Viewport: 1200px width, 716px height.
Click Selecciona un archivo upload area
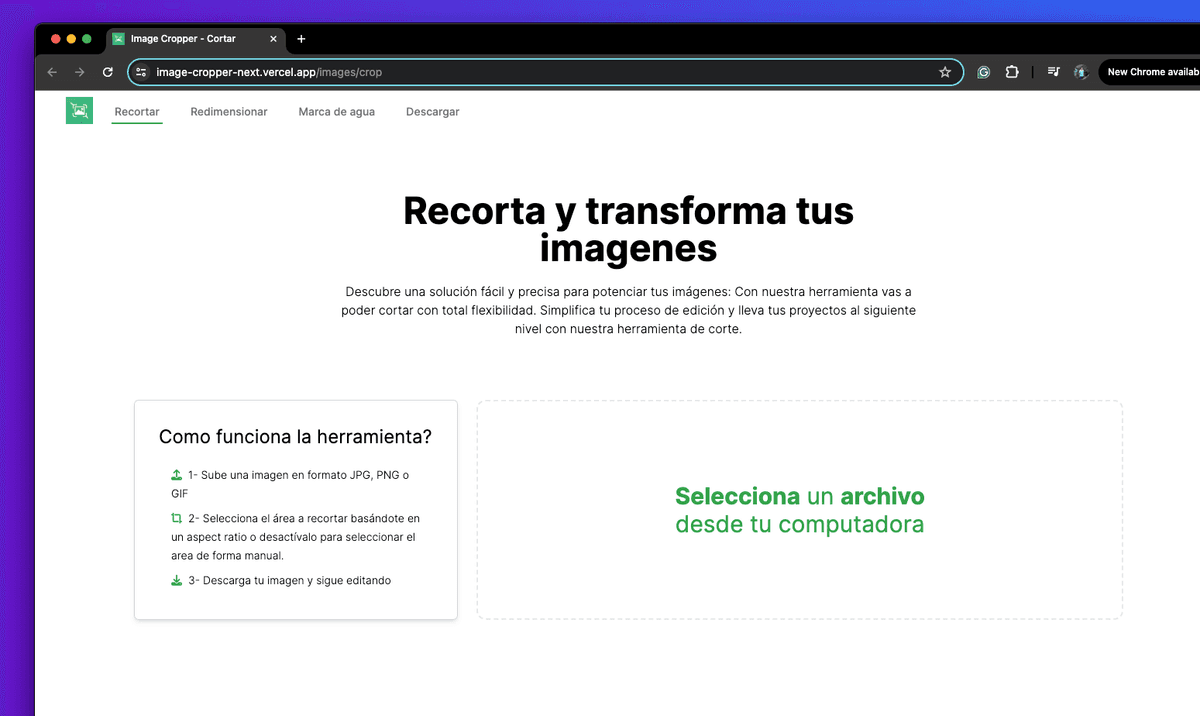(799, 510)
